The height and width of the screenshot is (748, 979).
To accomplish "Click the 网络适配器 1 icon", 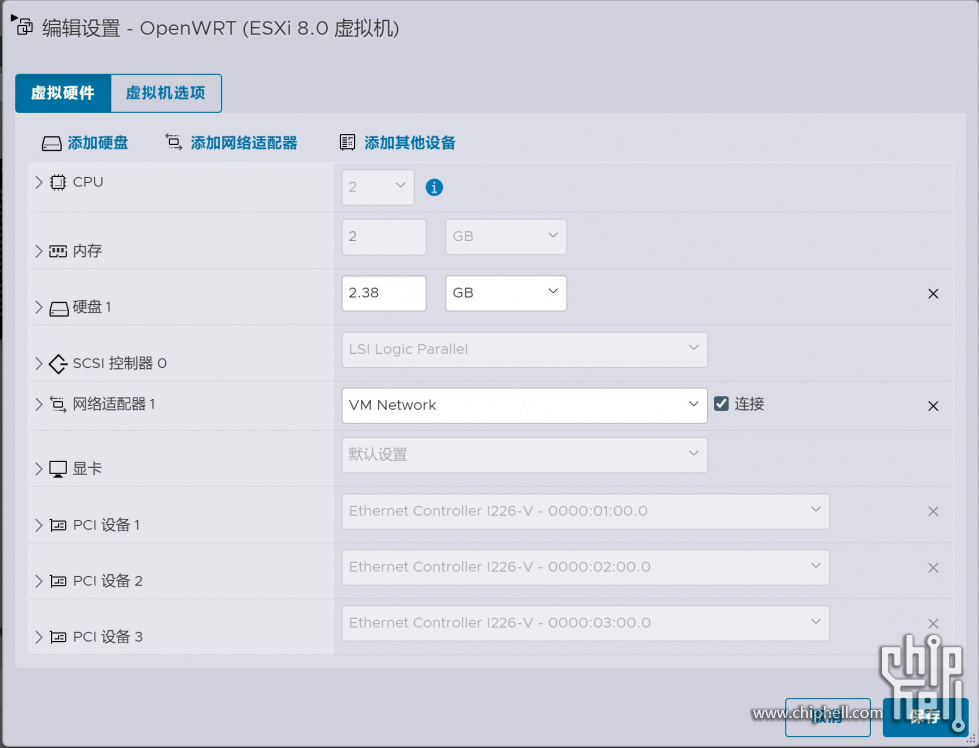I will click(x=57, y=405).
